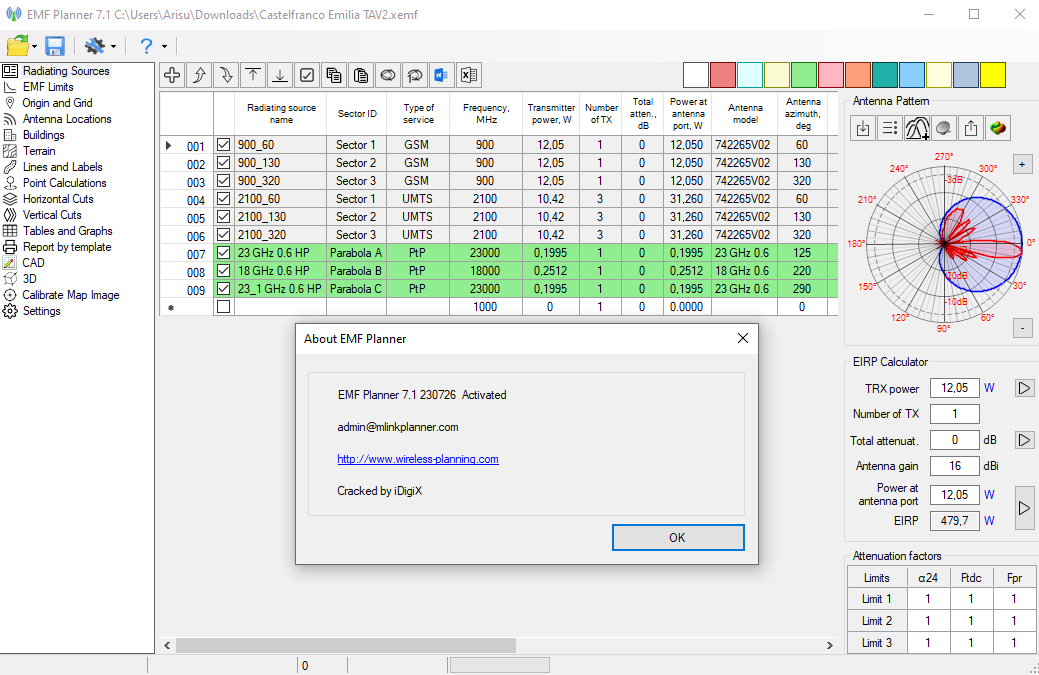1039x675 pixels.
Task: Click the play arrow next to Total attenuation
Action: 1024,440
